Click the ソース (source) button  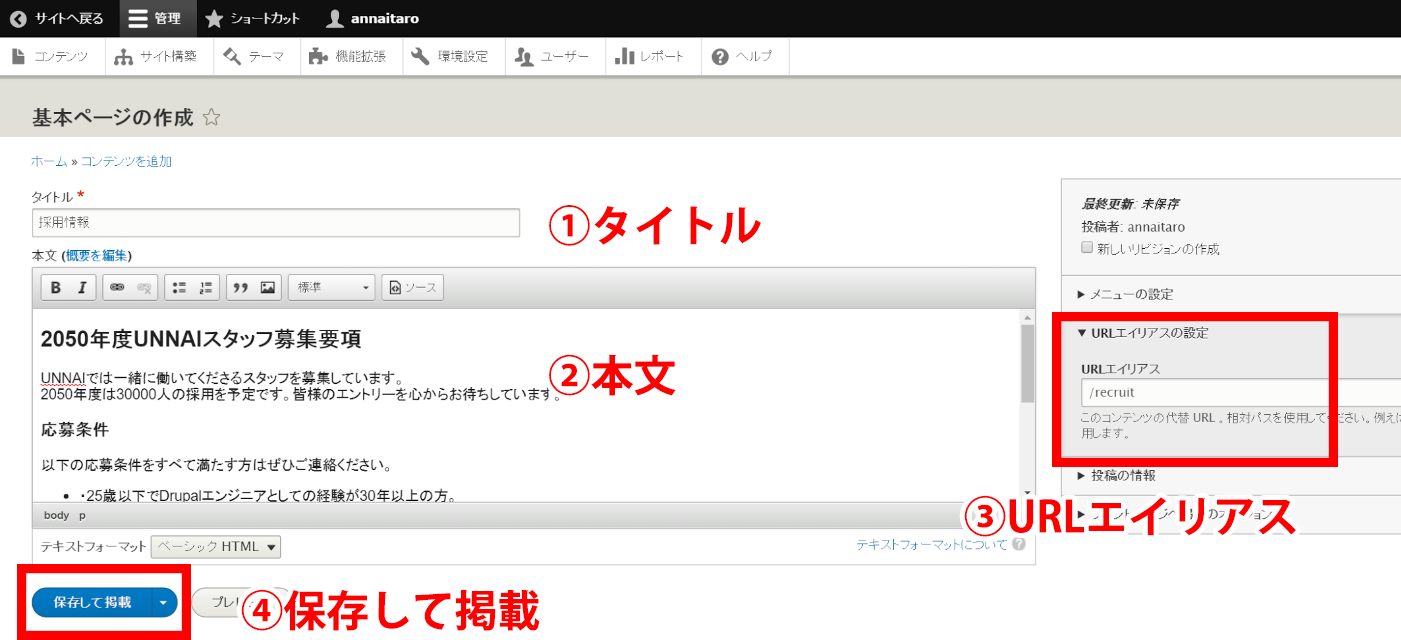click(x=413, y=288)
